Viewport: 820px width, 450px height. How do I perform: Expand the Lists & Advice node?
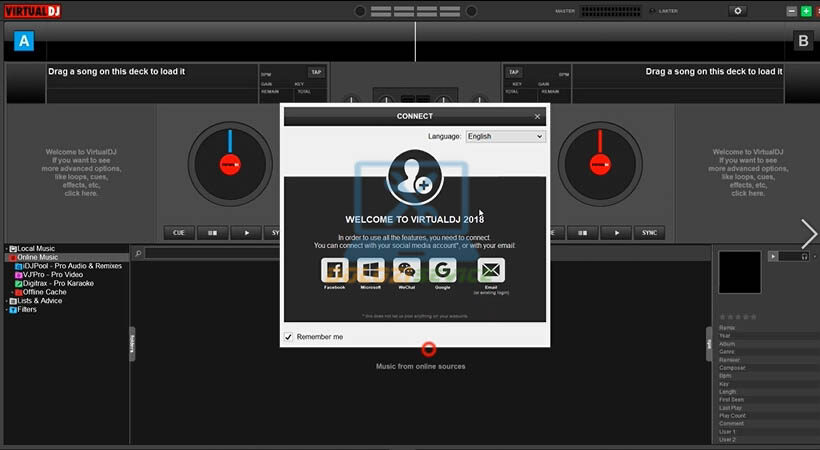[x=6, y=300]
